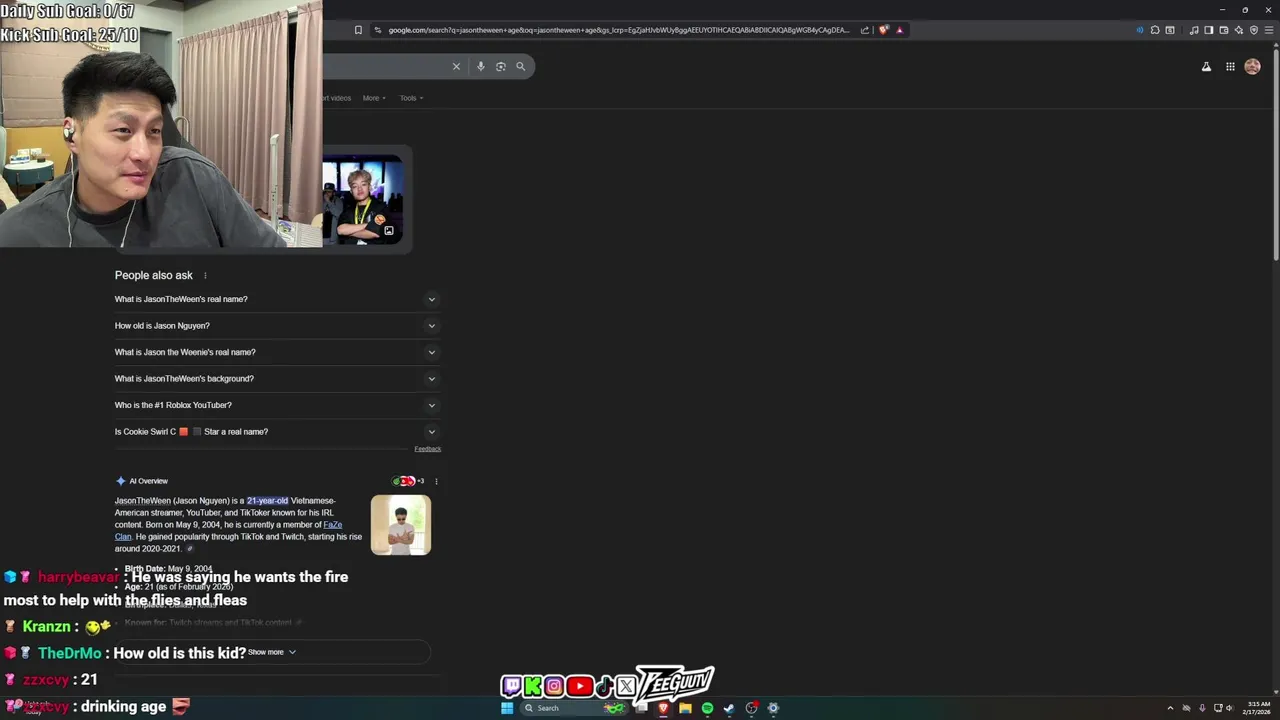
Task: Expand 'What is JasonTheWeen's real name?'
Action: click(276, 299)
